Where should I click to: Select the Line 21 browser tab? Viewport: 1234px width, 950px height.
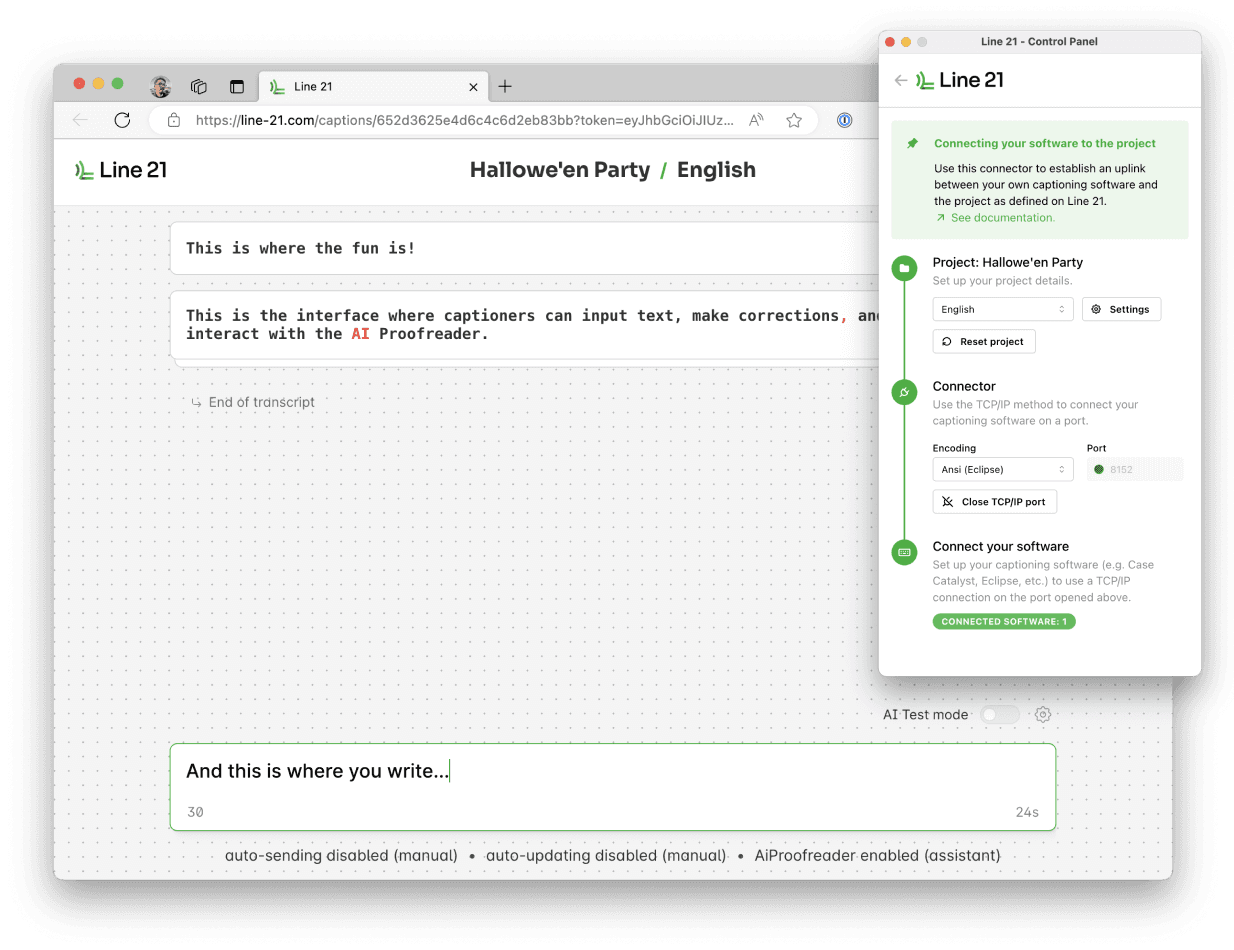coord(374,87)
